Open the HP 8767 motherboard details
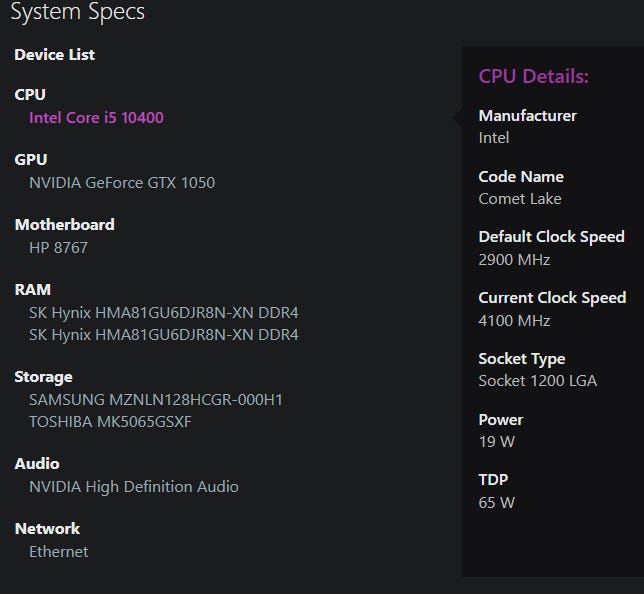 58,248
